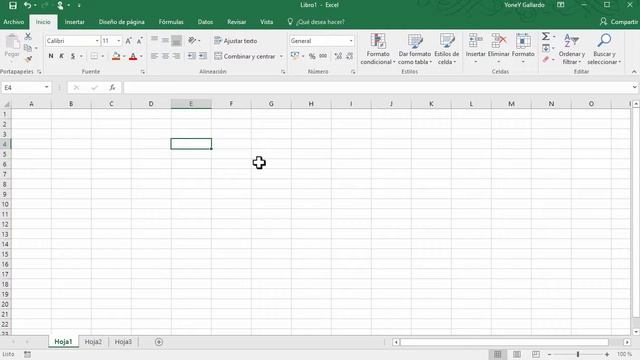Switch to sheet tab Hoja2
Viewport: 640px width, 360px height.
(93, 342)
